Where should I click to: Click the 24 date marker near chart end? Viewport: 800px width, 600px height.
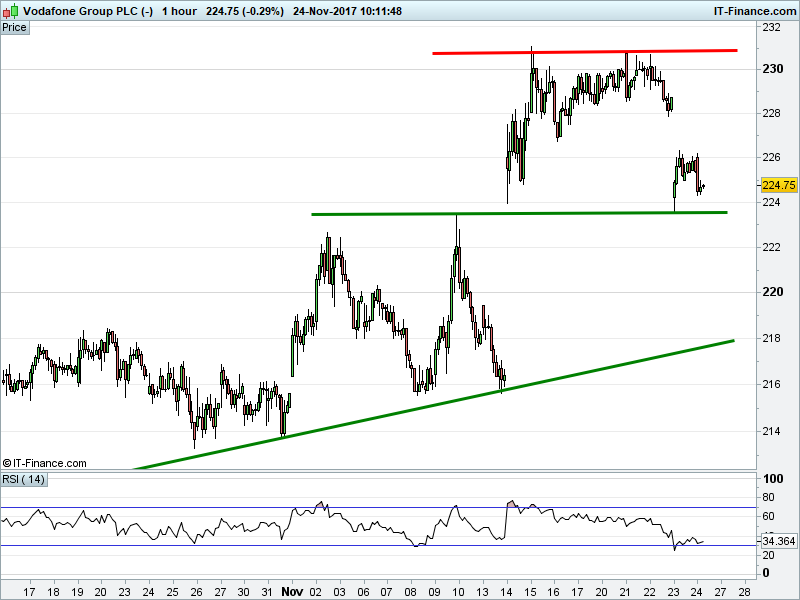click(x=697, y=592)
